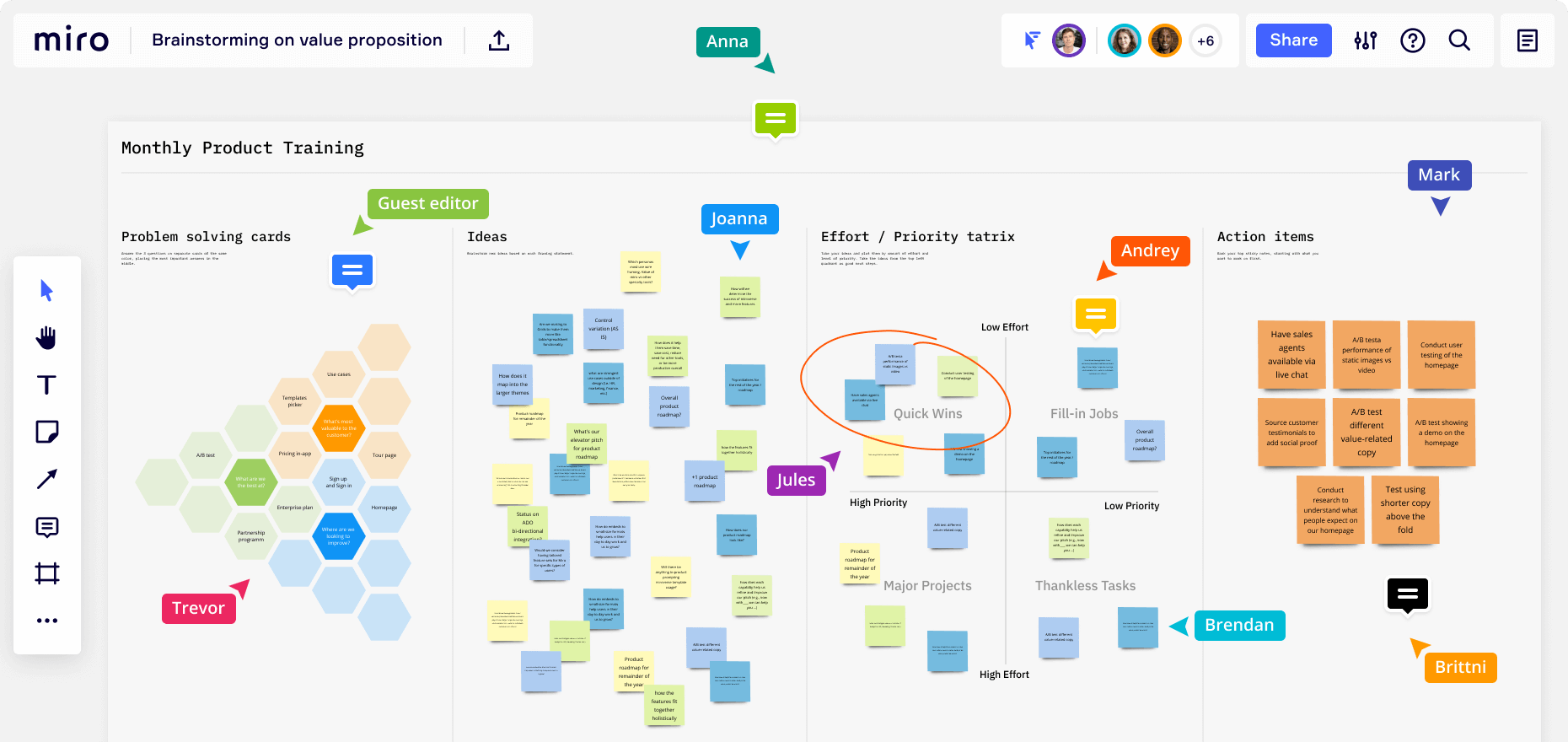Viewport: 1568px width, 742px height.
Task: Click the search magnifier icon
Action: coord(1459,40)
